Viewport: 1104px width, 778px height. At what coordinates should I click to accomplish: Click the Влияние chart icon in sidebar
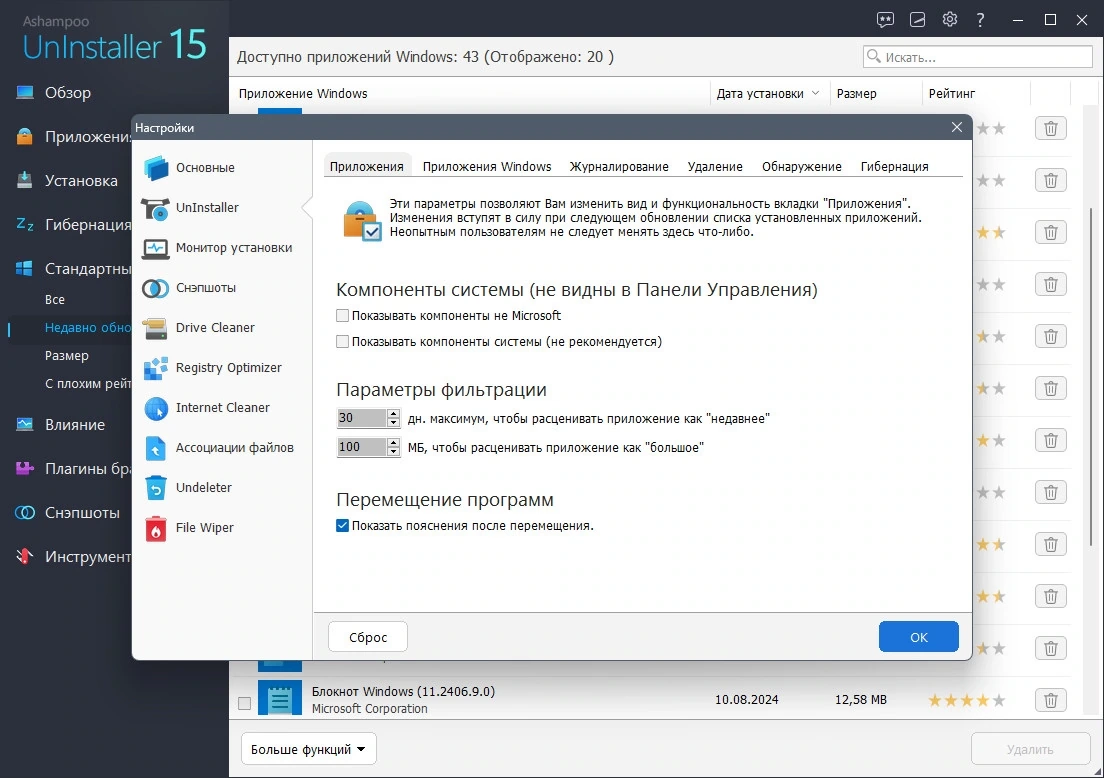(x=25, y=425)
